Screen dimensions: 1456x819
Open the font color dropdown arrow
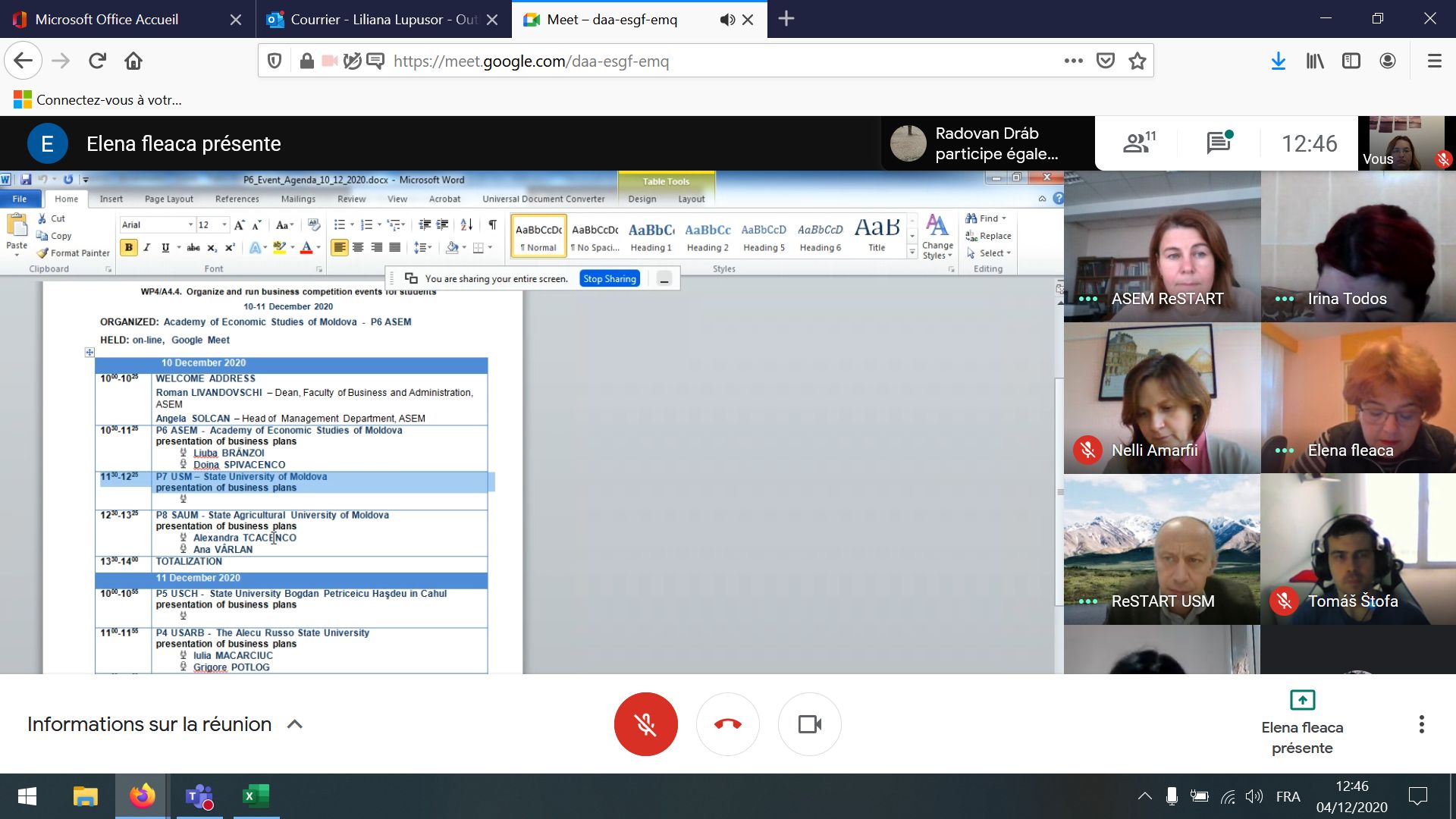318,247
